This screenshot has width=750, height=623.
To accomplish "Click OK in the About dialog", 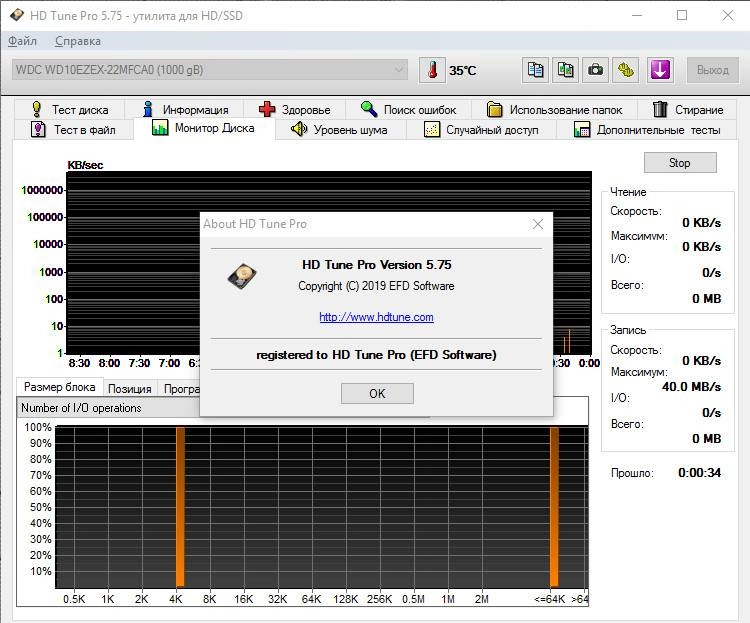I will pyautogui.click(x=377, y=393).
